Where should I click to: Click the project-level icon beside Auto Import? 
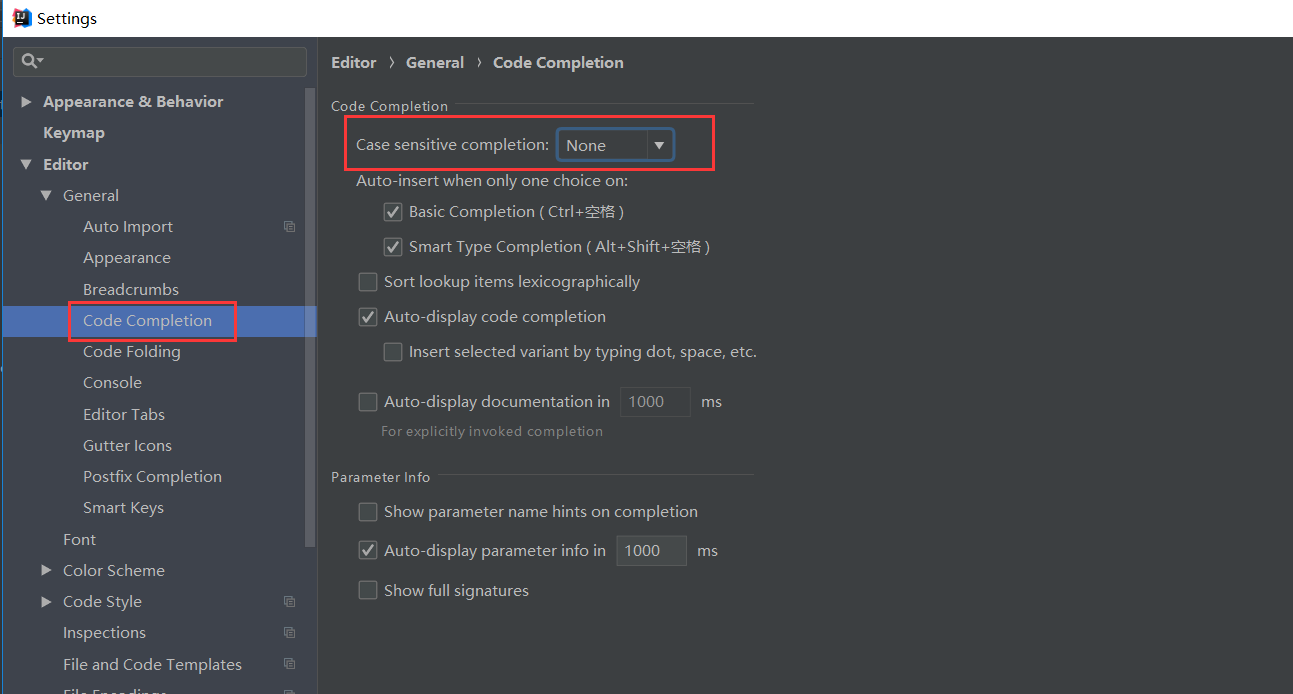[289, 227]
